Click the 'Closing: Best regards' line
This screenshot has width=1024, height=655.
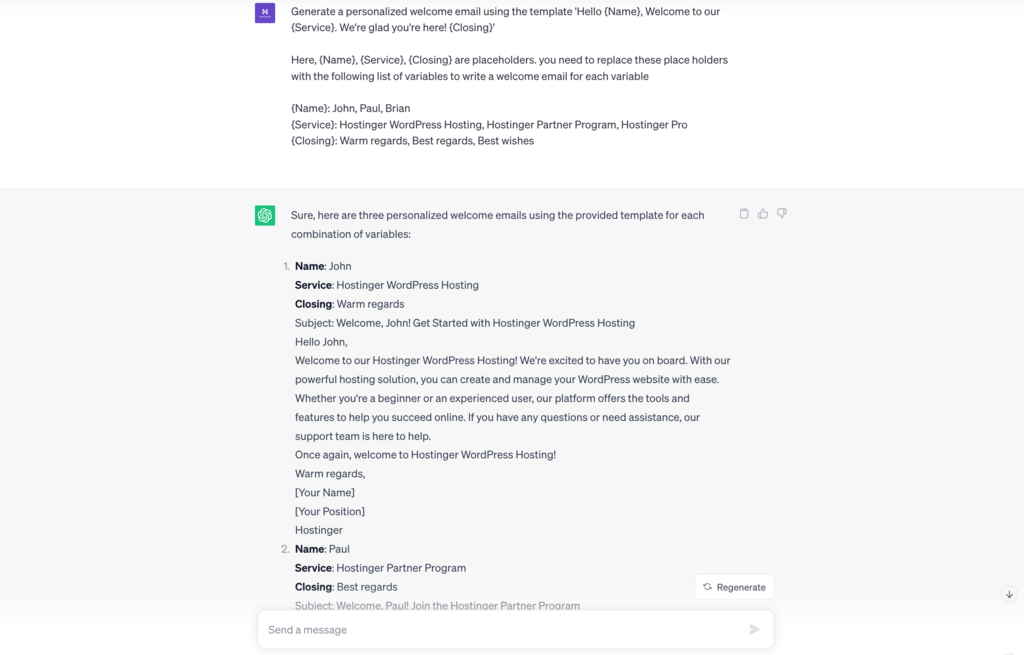(346, 587)
